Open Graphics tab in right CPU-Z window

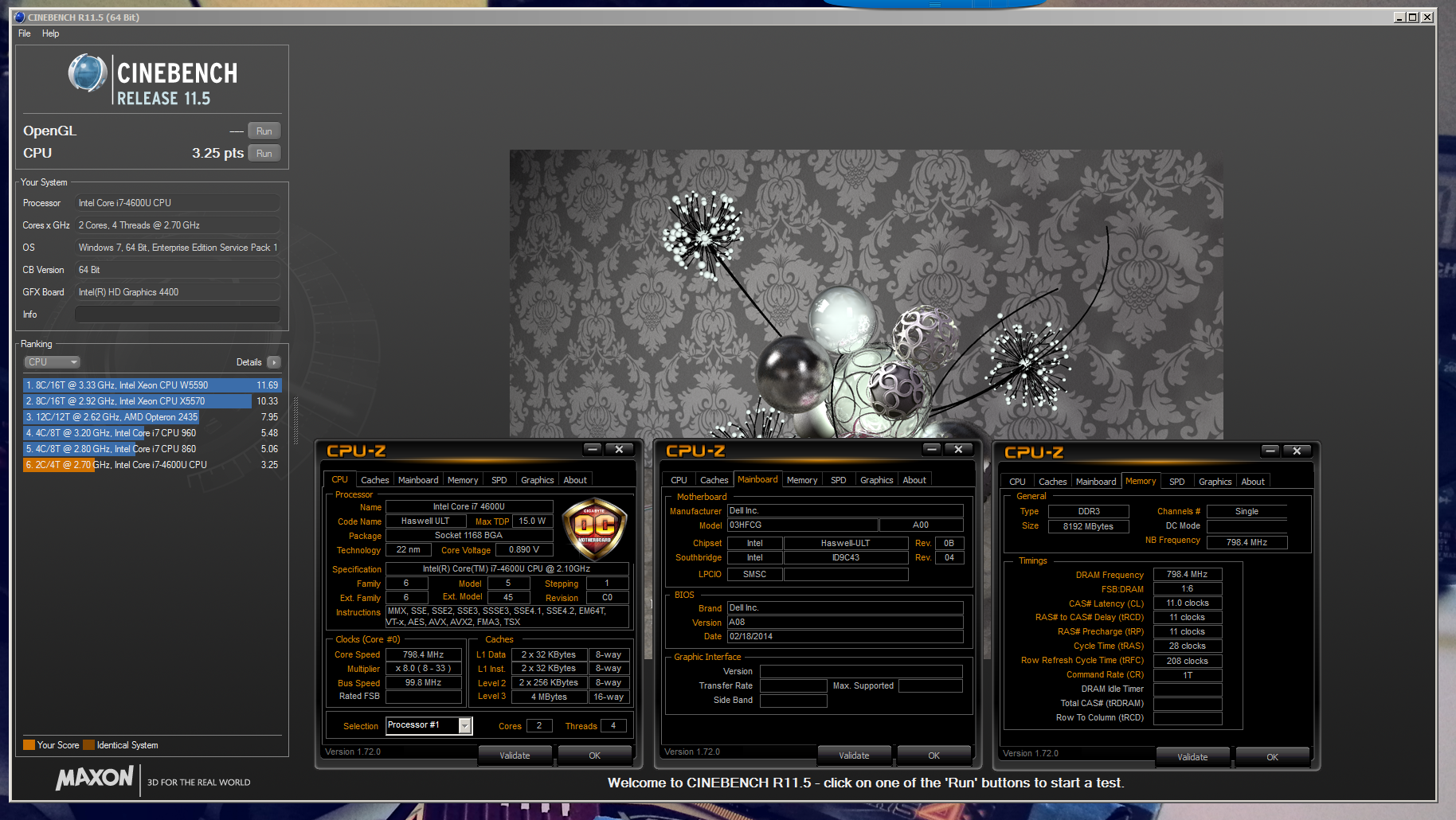tap(1215, 482)
